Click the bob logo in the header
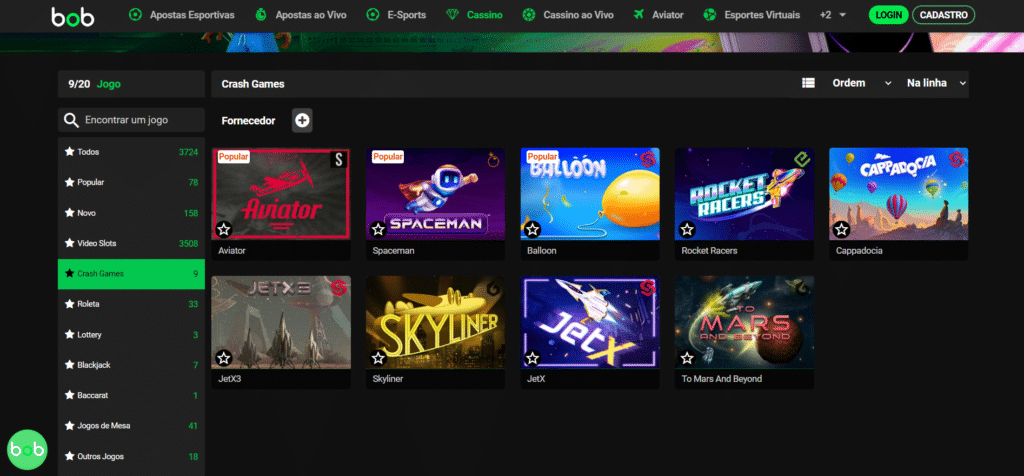This screenshot has height=476, width=1024. point(72,16)
